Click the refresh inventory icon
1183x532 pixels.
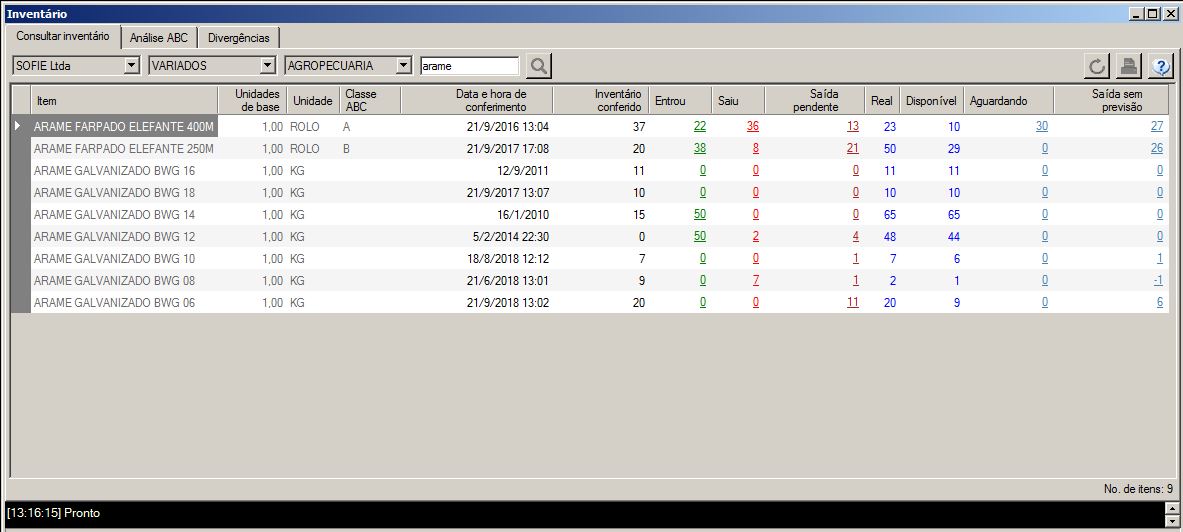pyautogui.click(x=1097, y=66)
